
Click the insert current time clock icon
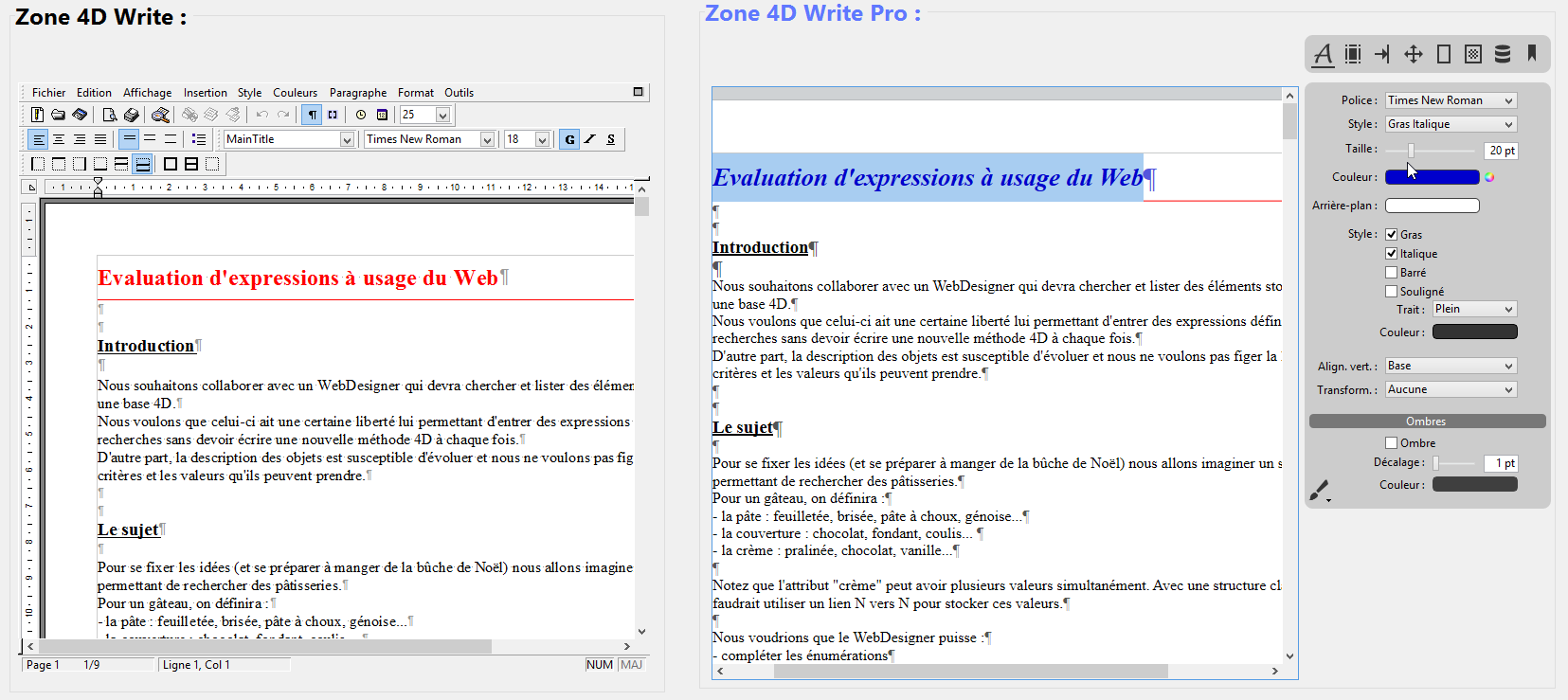[361, 115]
